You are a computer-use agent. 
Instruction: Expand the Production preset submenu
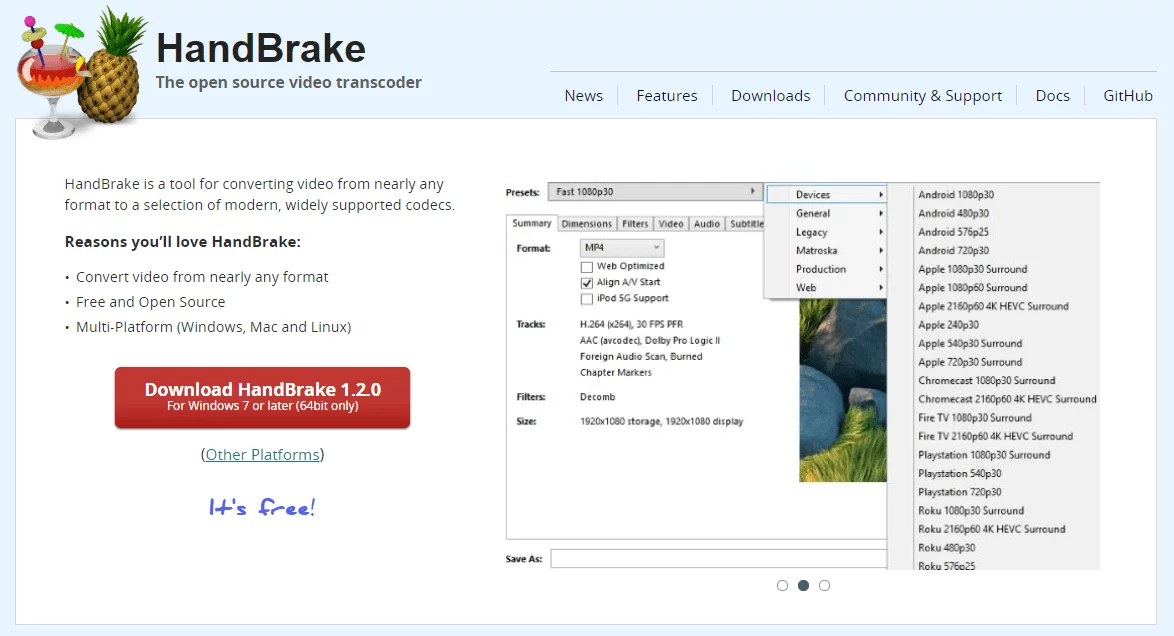[825, 269]
